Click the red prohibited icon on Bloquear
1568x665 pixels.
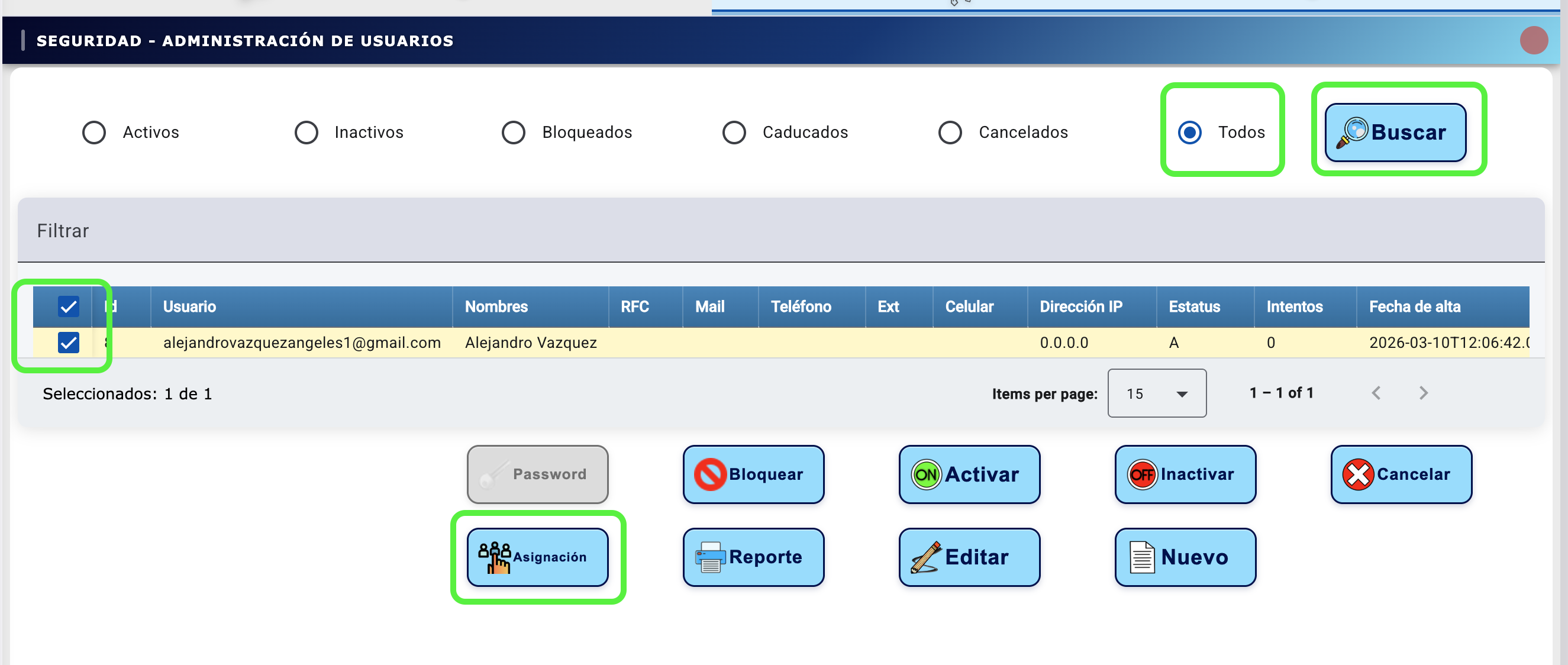pos(711,474)
